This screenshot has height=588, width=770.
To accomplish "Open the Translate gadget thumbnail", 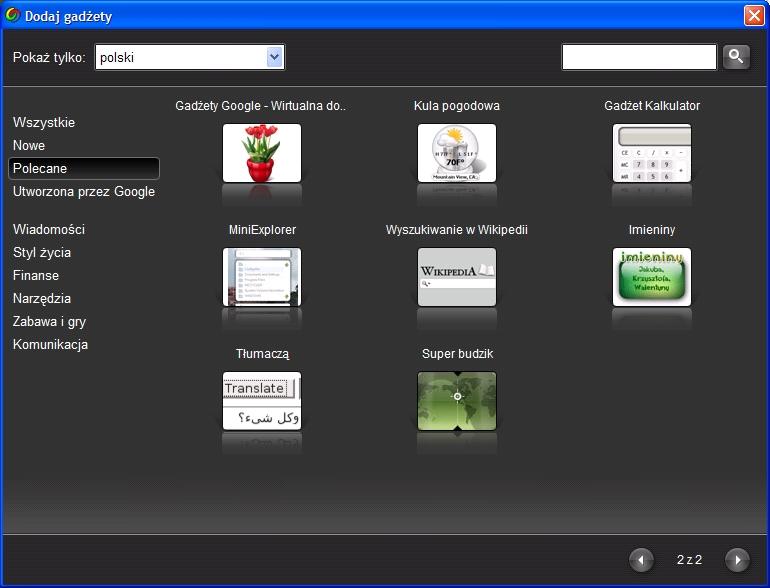I will point(262,401).
